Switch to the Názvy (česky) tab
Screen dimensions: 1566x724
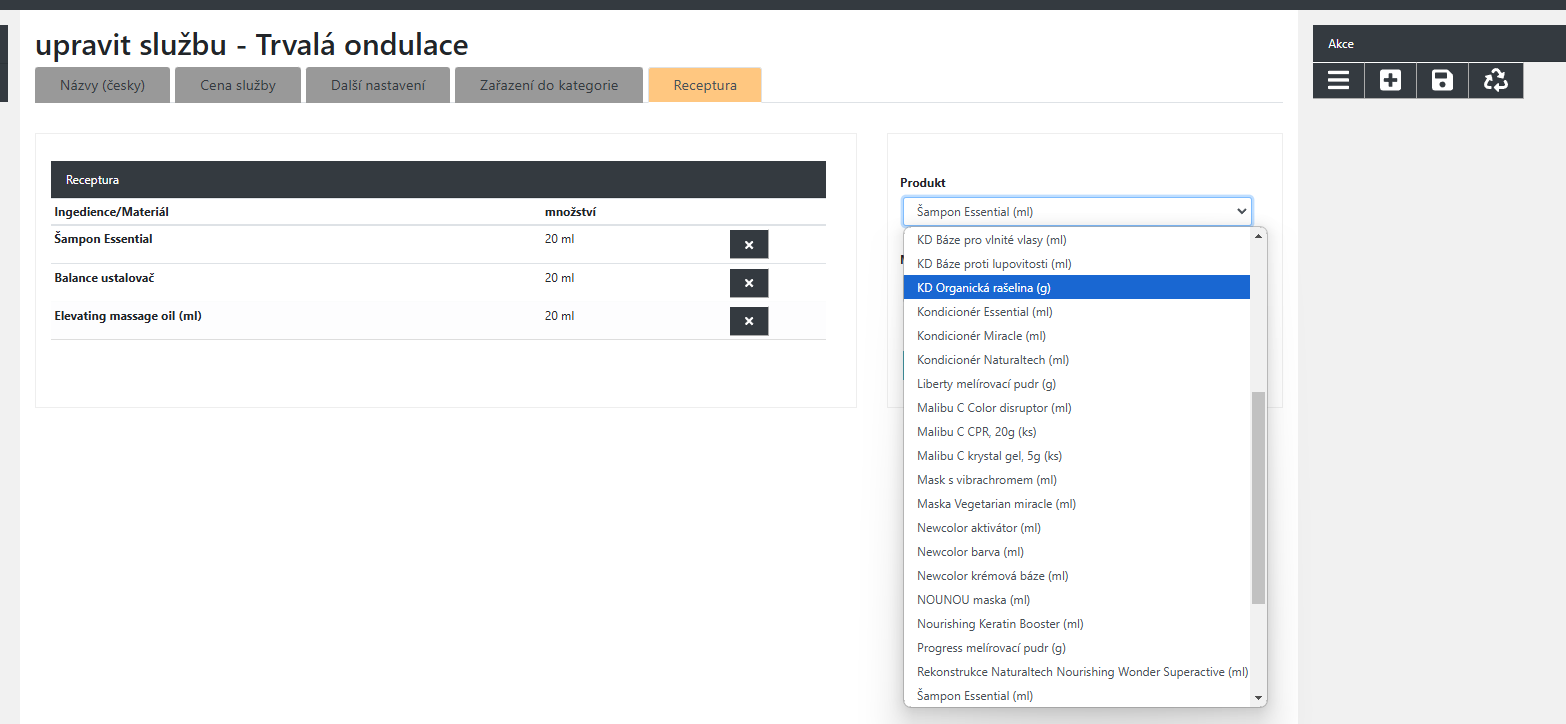point(102,85)
